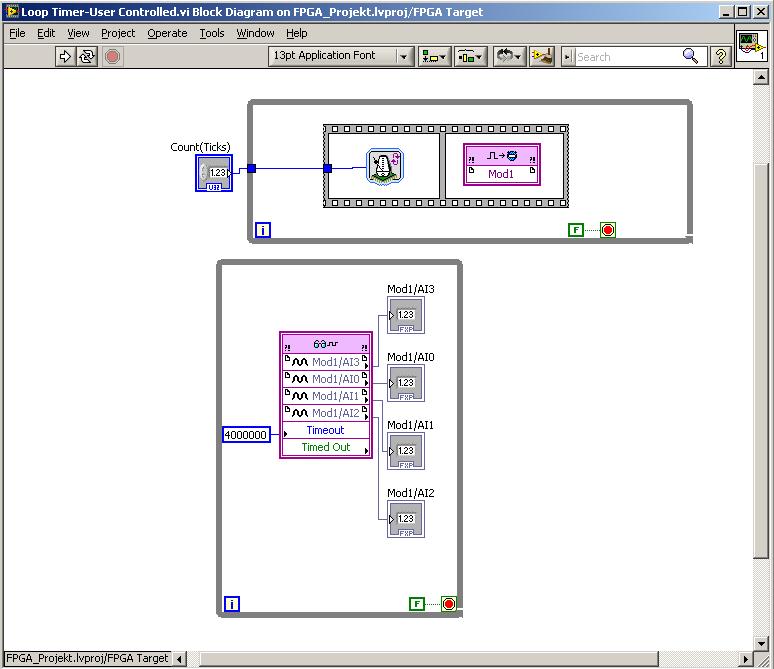Click vertical scrollbar down arrow
This screenshot has width=774, height=669.
(x=761, y=643)
